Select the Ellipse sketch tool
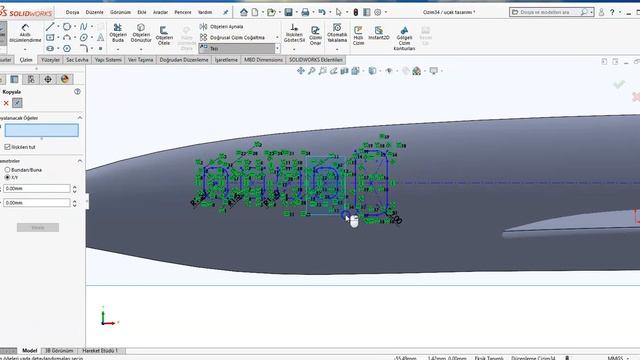The image size is (640, 360). pos(84,38)
